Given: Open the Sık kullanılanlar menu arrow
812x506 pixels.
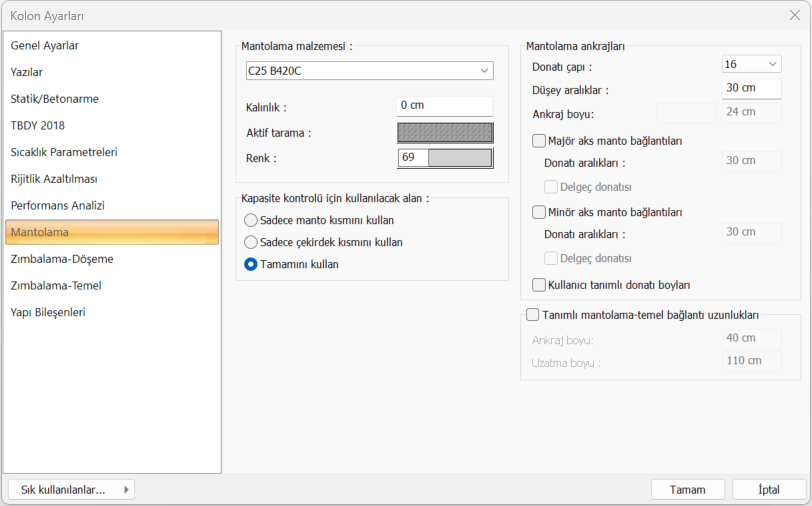Looking at the screenshot, I should 126,490.
